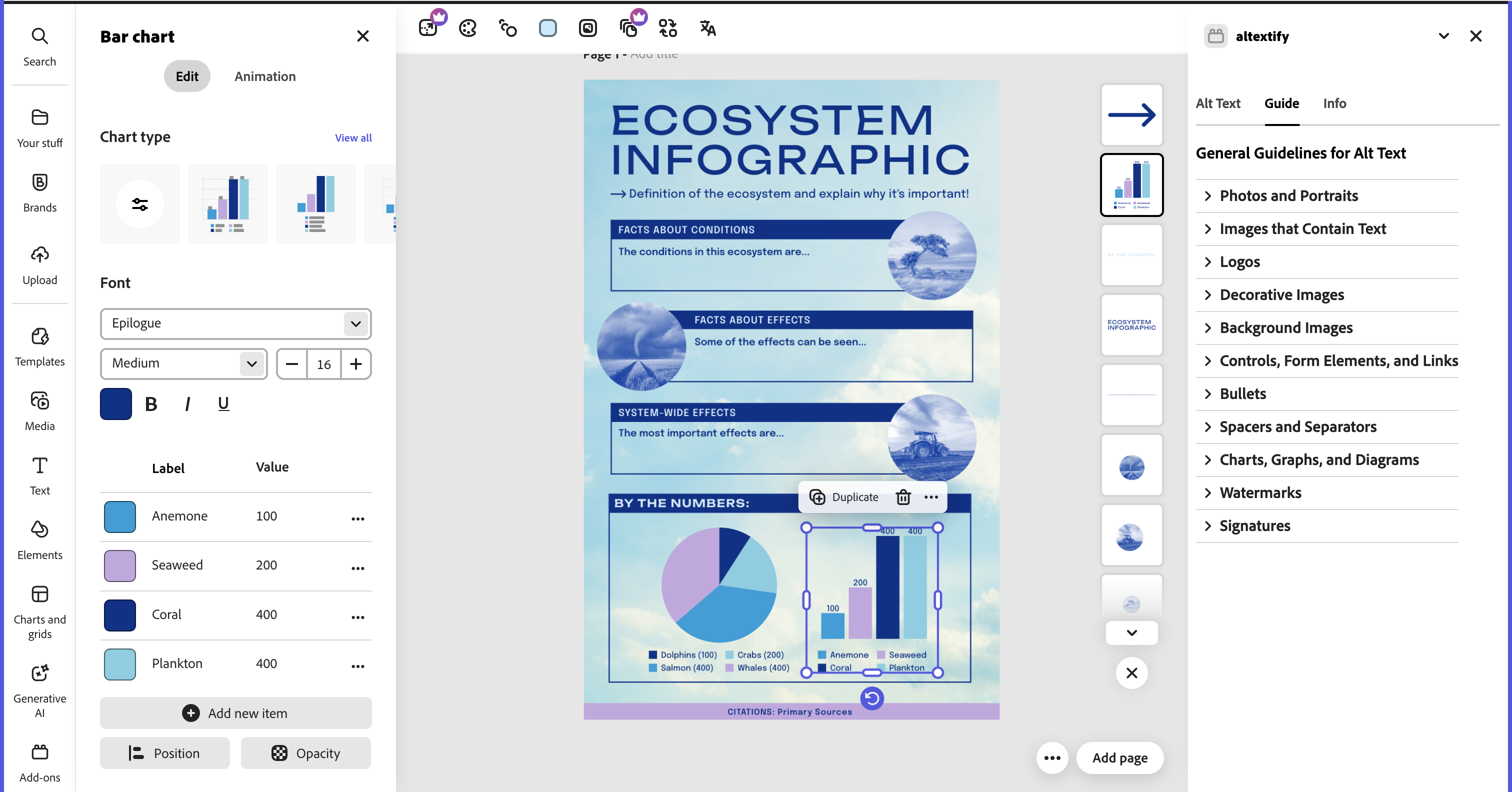Expand Charts, Graphs, and Diagrams guideline

tap(1318, 459)
